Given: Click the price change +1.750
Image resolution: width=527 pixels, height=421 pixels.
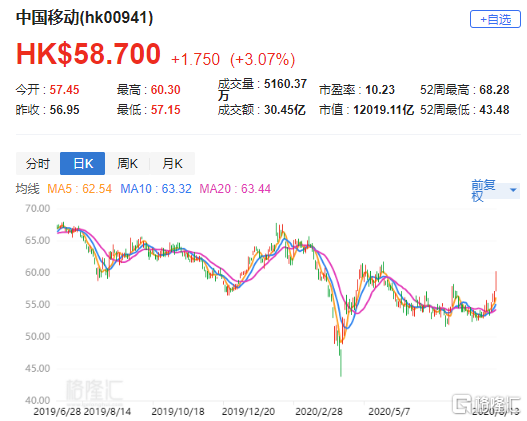Looking at the screenshot, I should (195, 59).
